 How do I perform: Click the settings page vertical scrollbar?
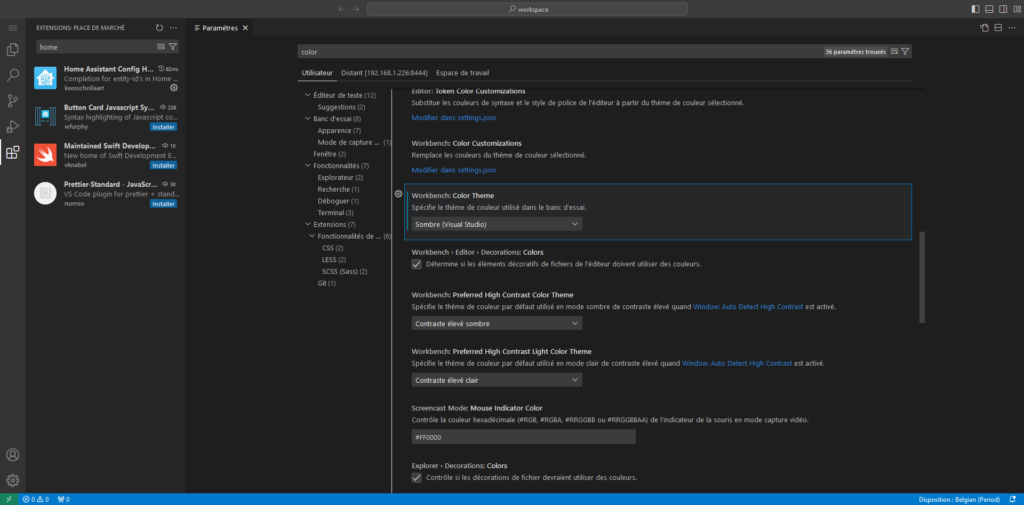pos(922,277)
